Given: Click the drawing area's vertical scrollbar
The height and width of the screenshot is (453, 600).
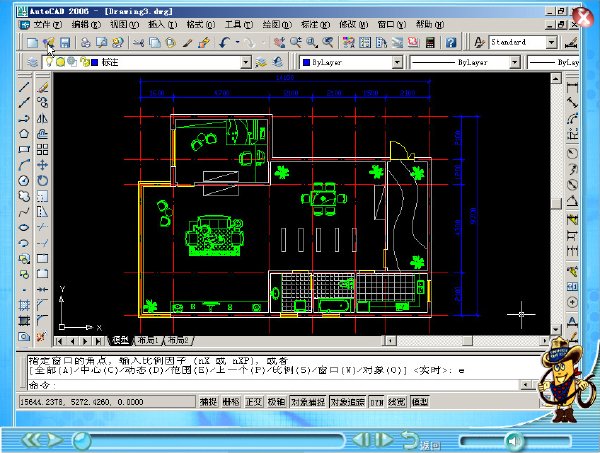Looking at the screenshot, I should 556,204.
